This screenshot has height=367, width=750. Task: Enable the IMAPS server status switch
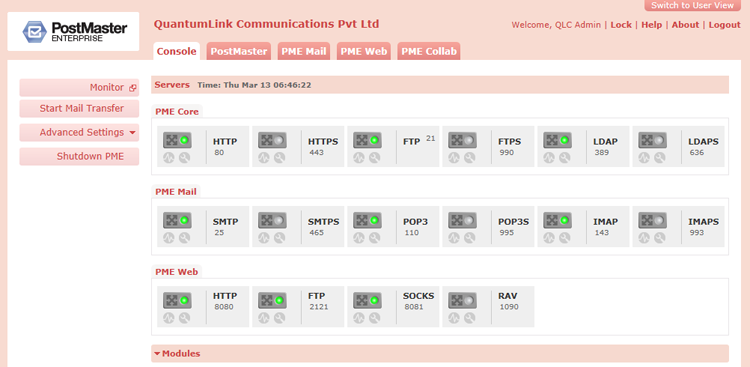[653, 221]
